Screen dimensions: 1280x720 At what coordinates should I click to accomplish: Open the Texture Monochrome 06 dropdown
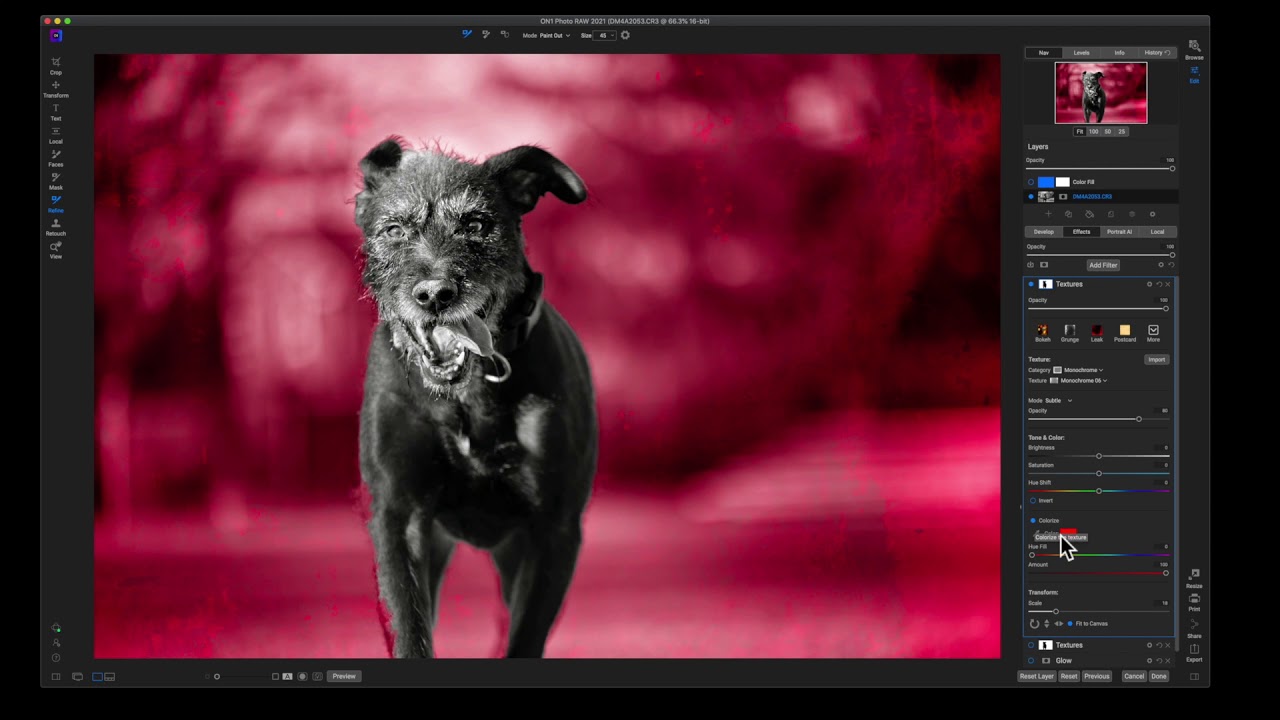pos(1078,380)
